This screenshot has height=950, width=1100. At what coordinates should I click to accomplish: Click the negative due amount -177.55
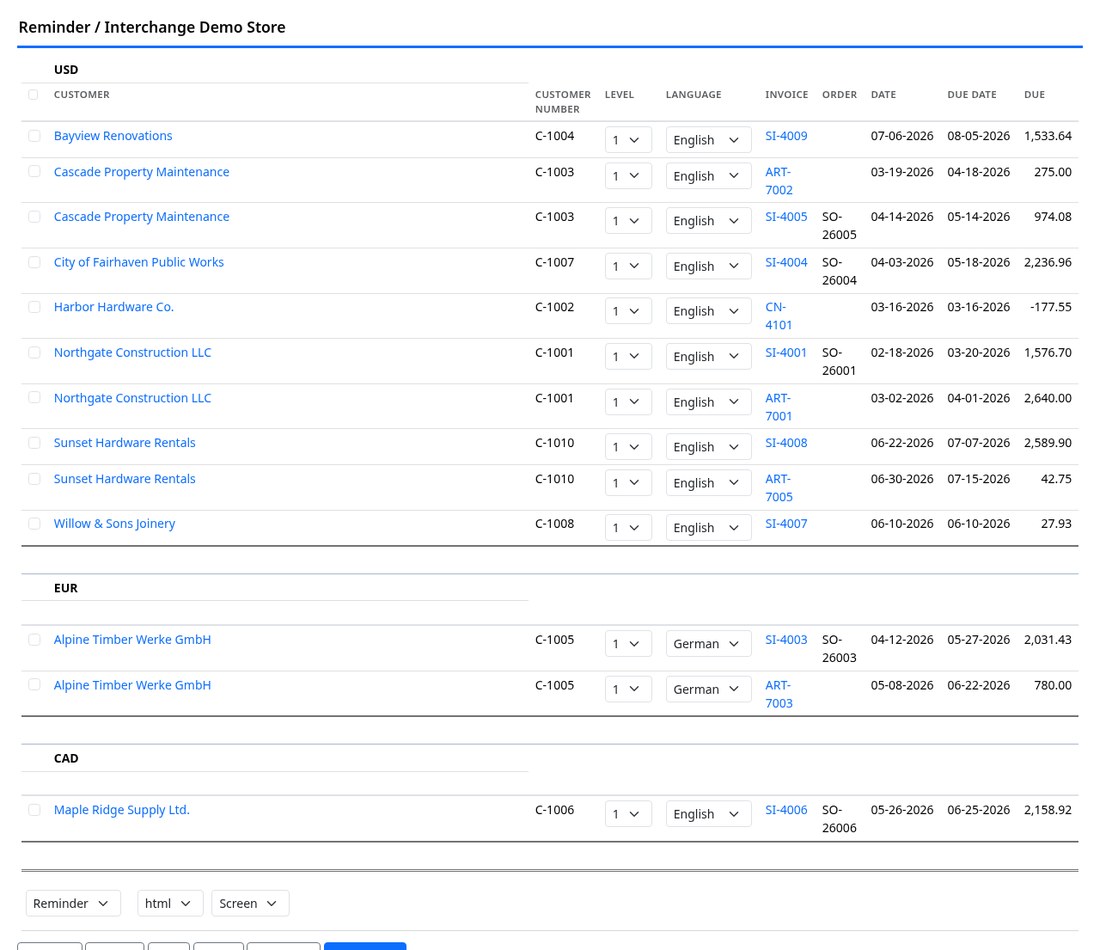point(1050,307)
